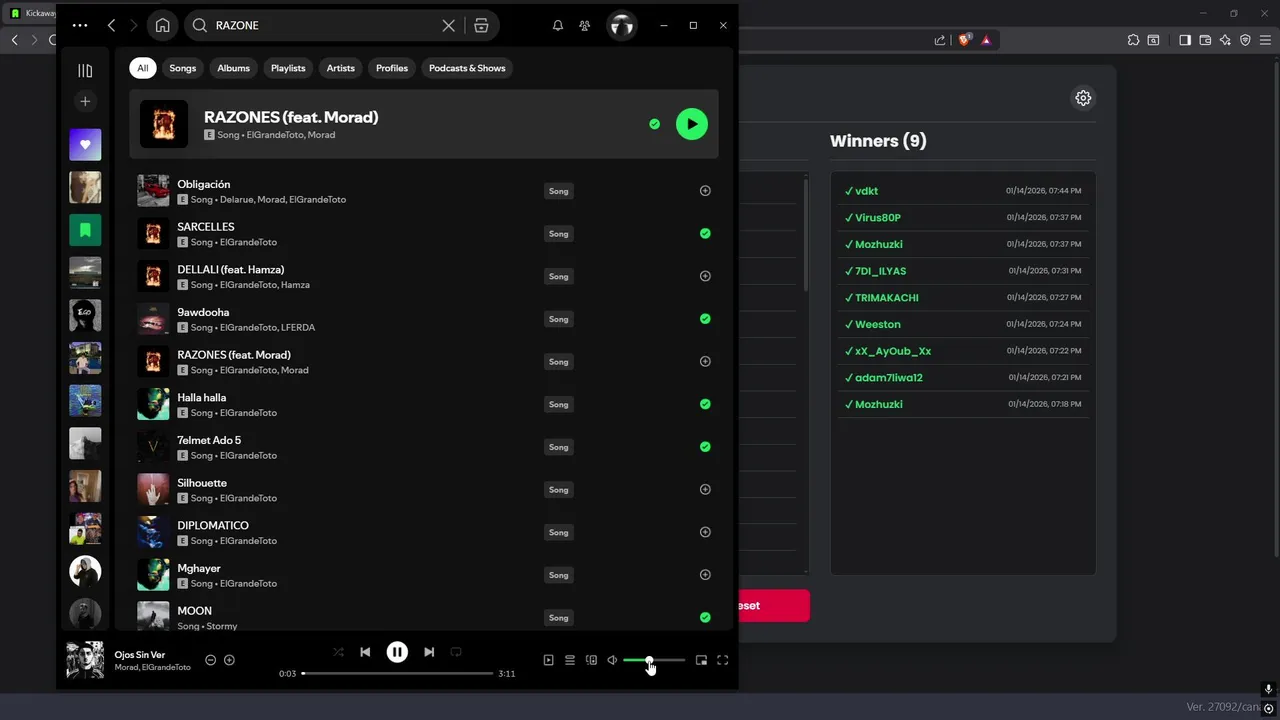Open Spotify browse icon beside search
This screenshot has width=1280, height=720.
pos(481,25)
